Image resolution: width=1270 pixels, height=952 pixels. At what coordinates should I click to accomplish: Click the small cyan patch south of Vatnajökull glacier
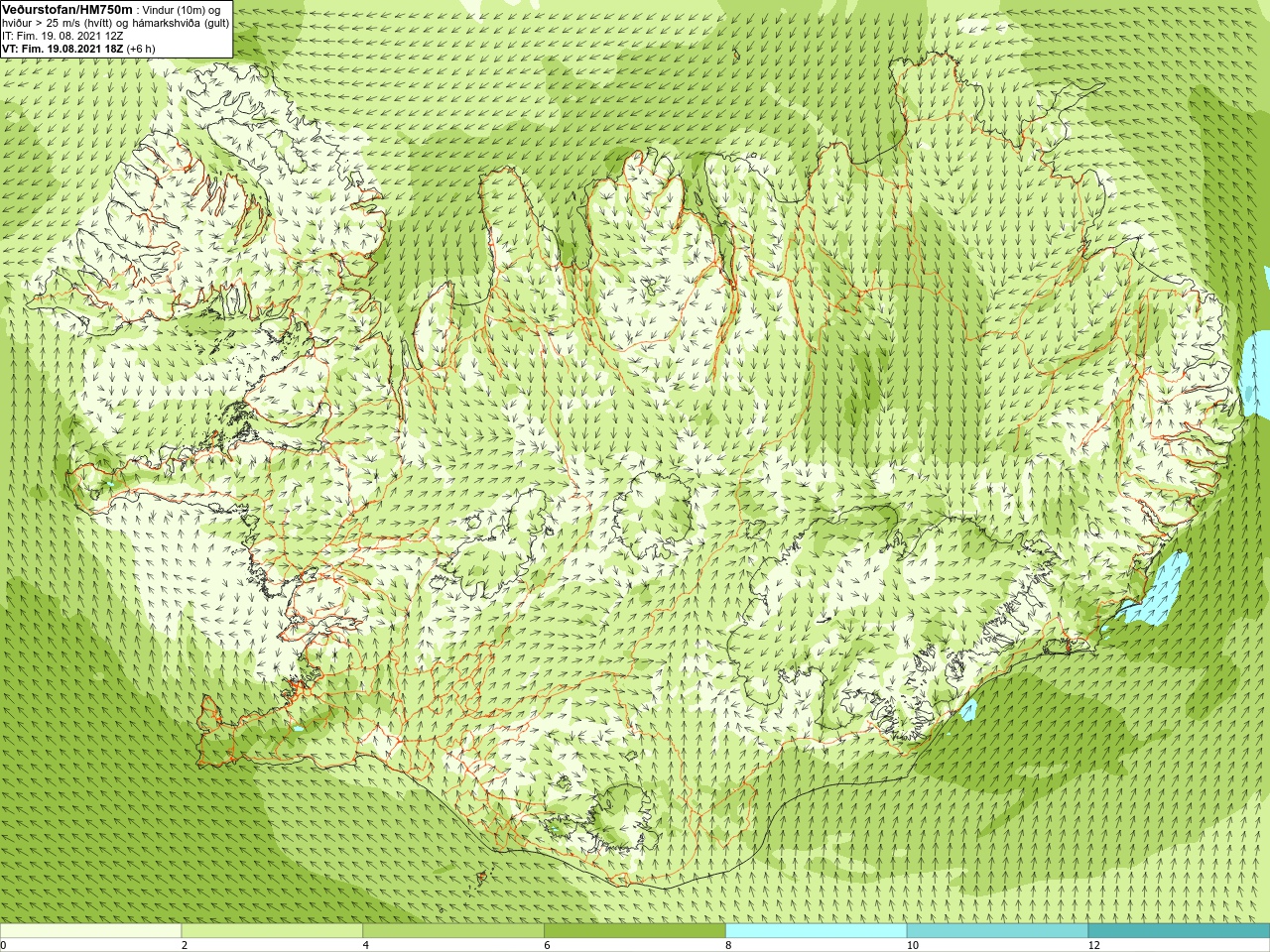[968, 710]
